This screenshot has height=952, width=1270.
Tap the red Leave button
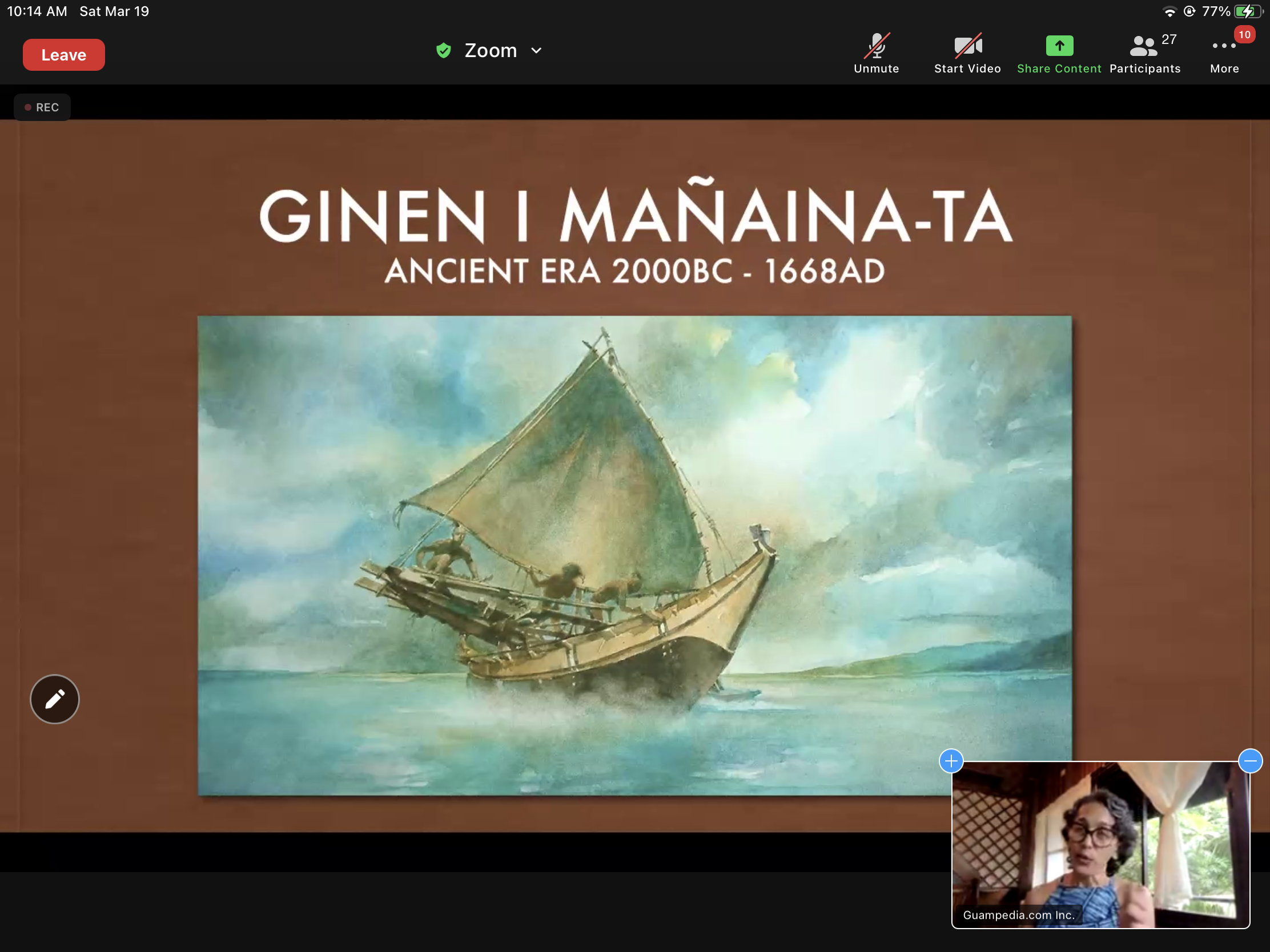click(x=64, y=55)
